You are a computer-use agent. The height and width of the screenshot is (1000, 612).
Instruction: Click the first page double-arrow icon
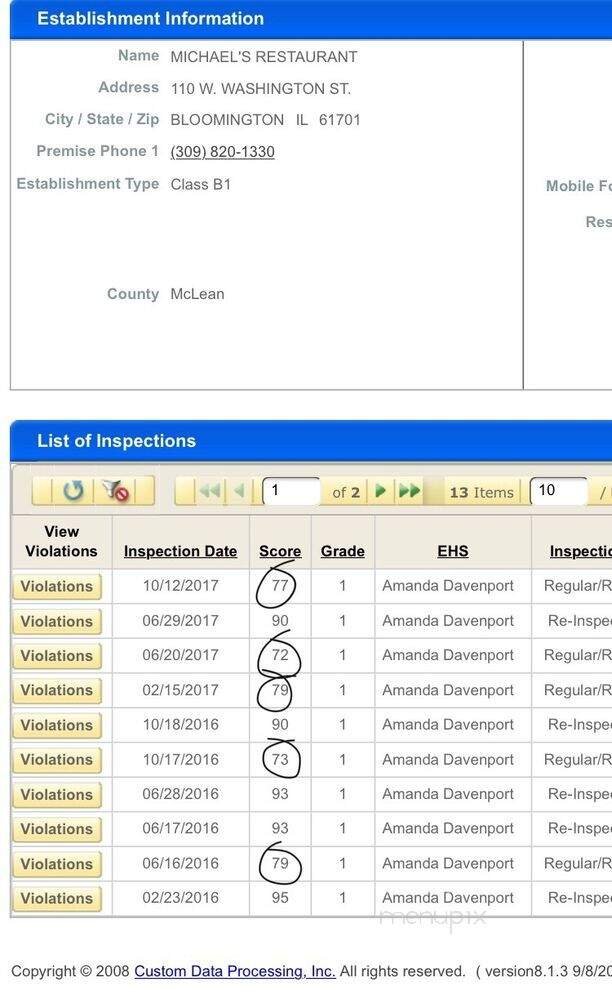[210, 491]
